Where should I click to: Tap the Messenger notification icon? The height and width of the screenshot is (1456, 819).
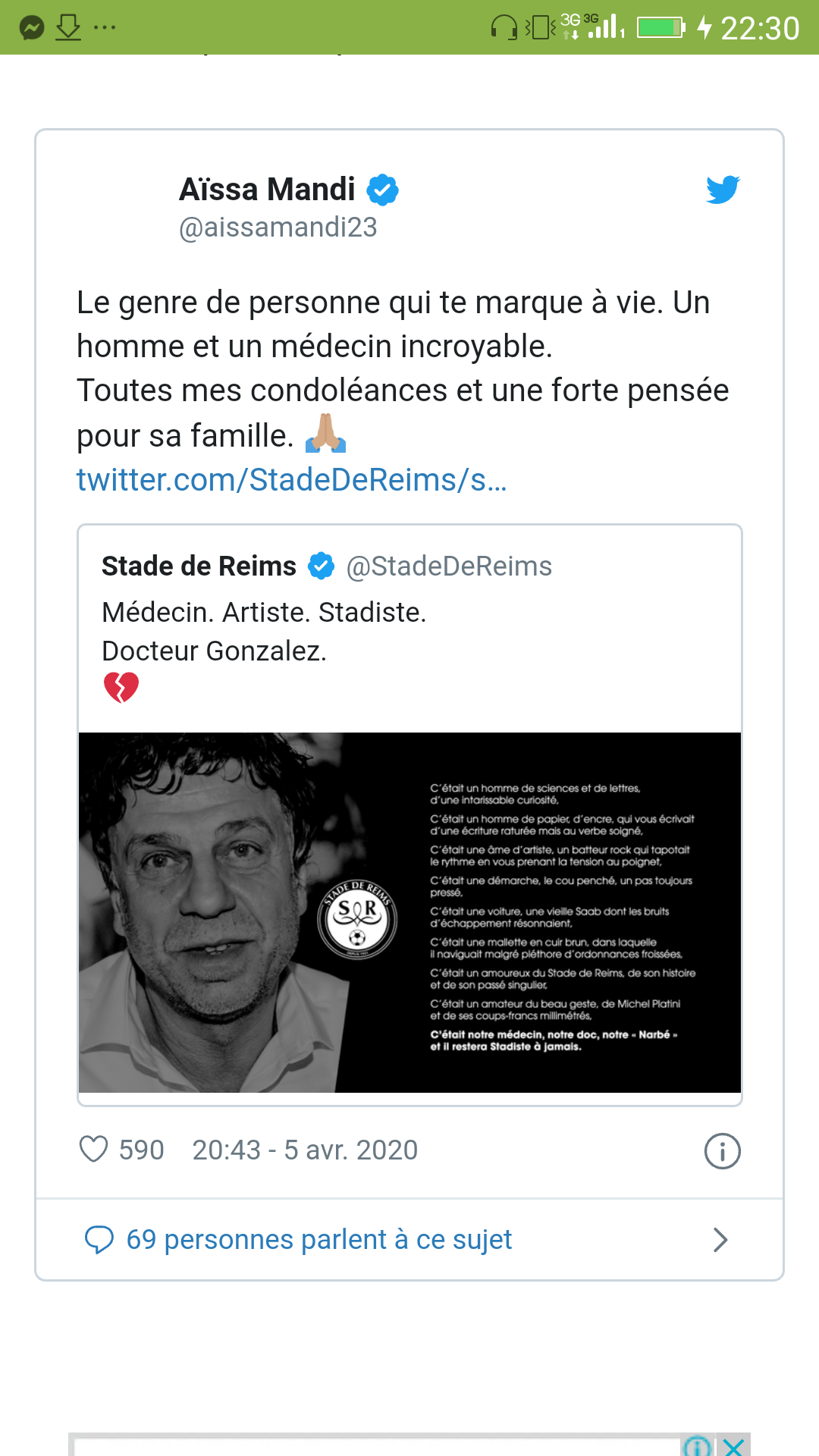coord(32,28)
